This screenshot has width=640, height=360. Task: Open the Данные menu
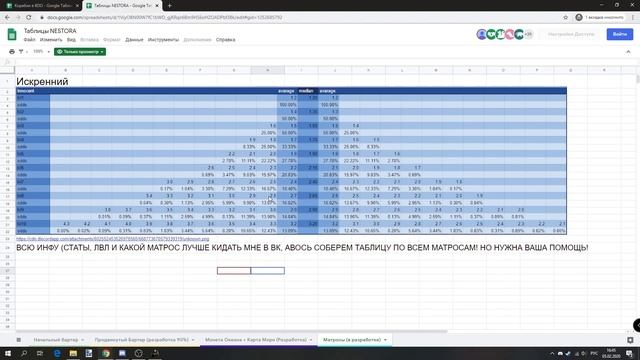click(134, 40)
